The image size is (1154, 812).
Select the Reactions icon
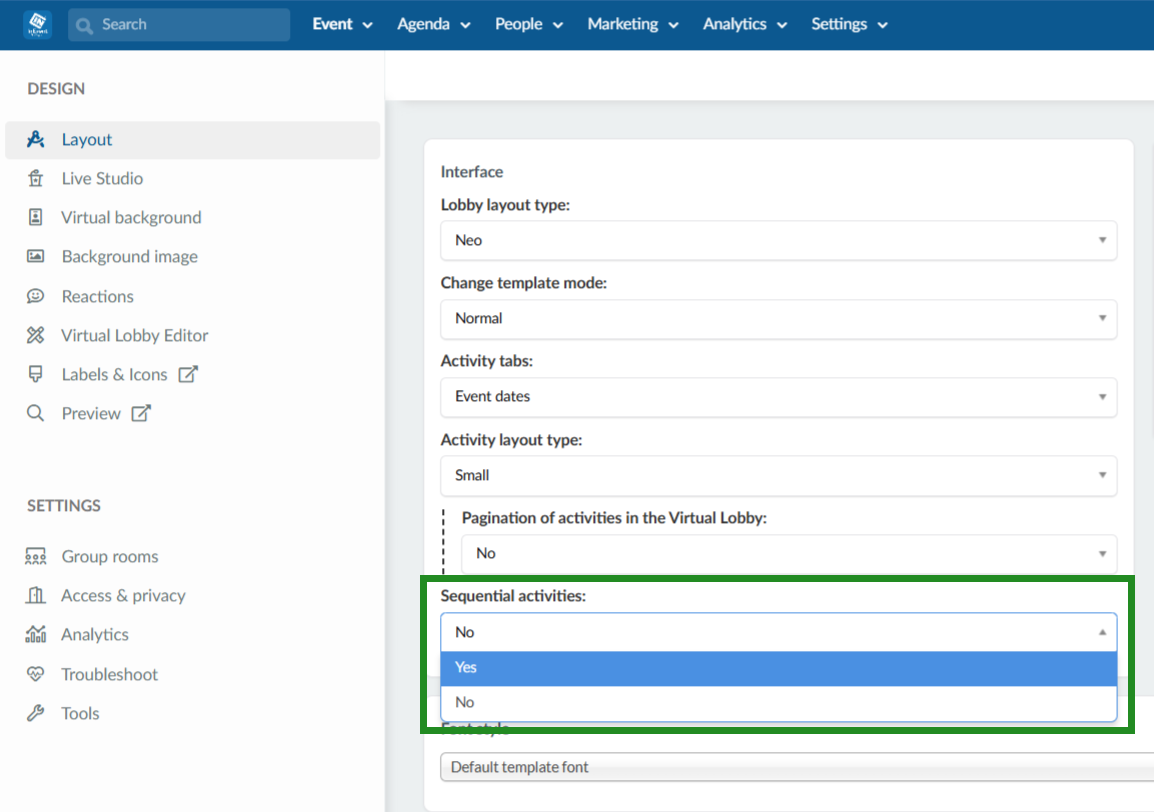tap(37, 296)
